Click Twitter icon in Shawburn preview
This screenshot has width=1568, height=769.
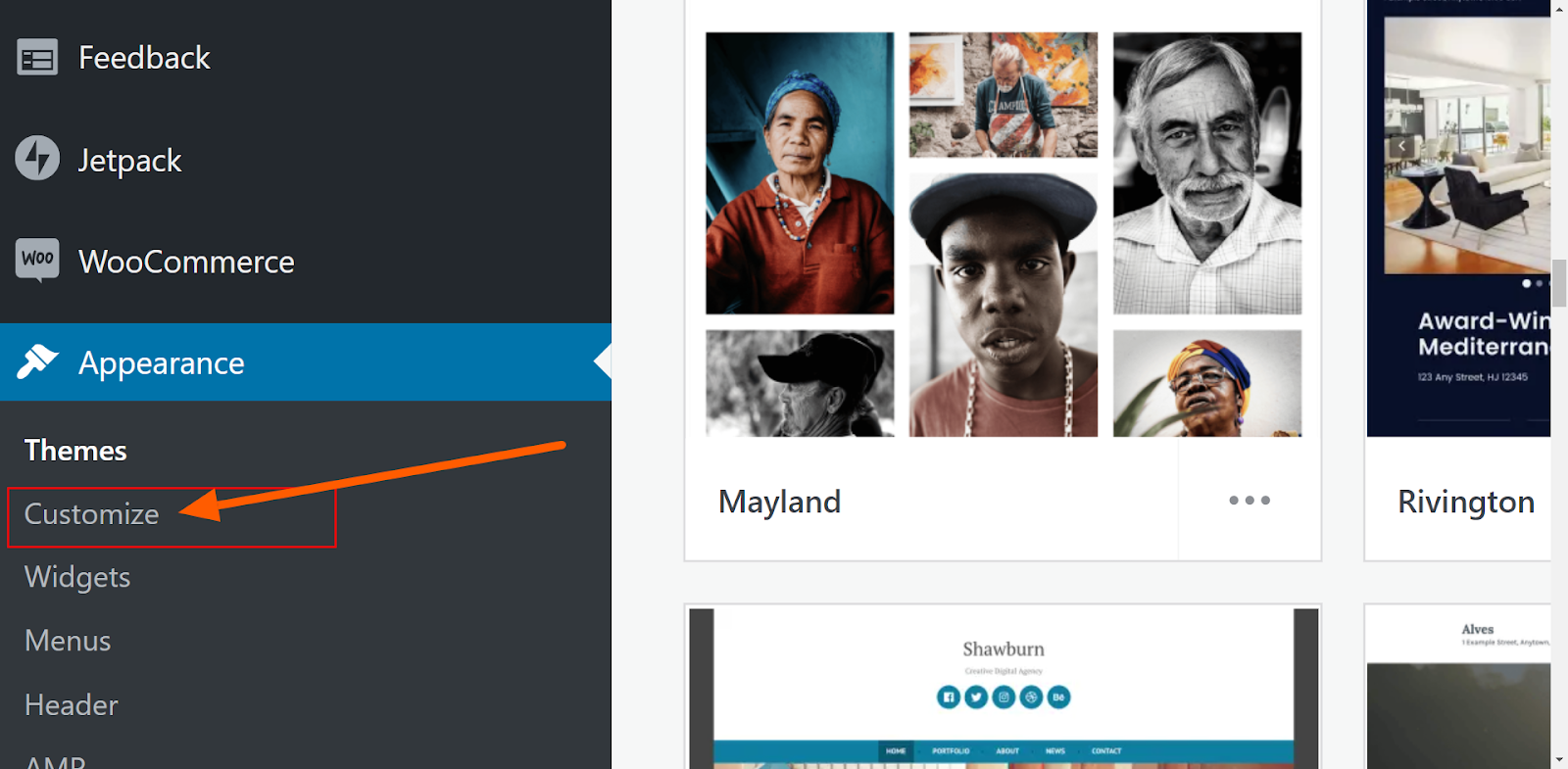coord(975,697)
